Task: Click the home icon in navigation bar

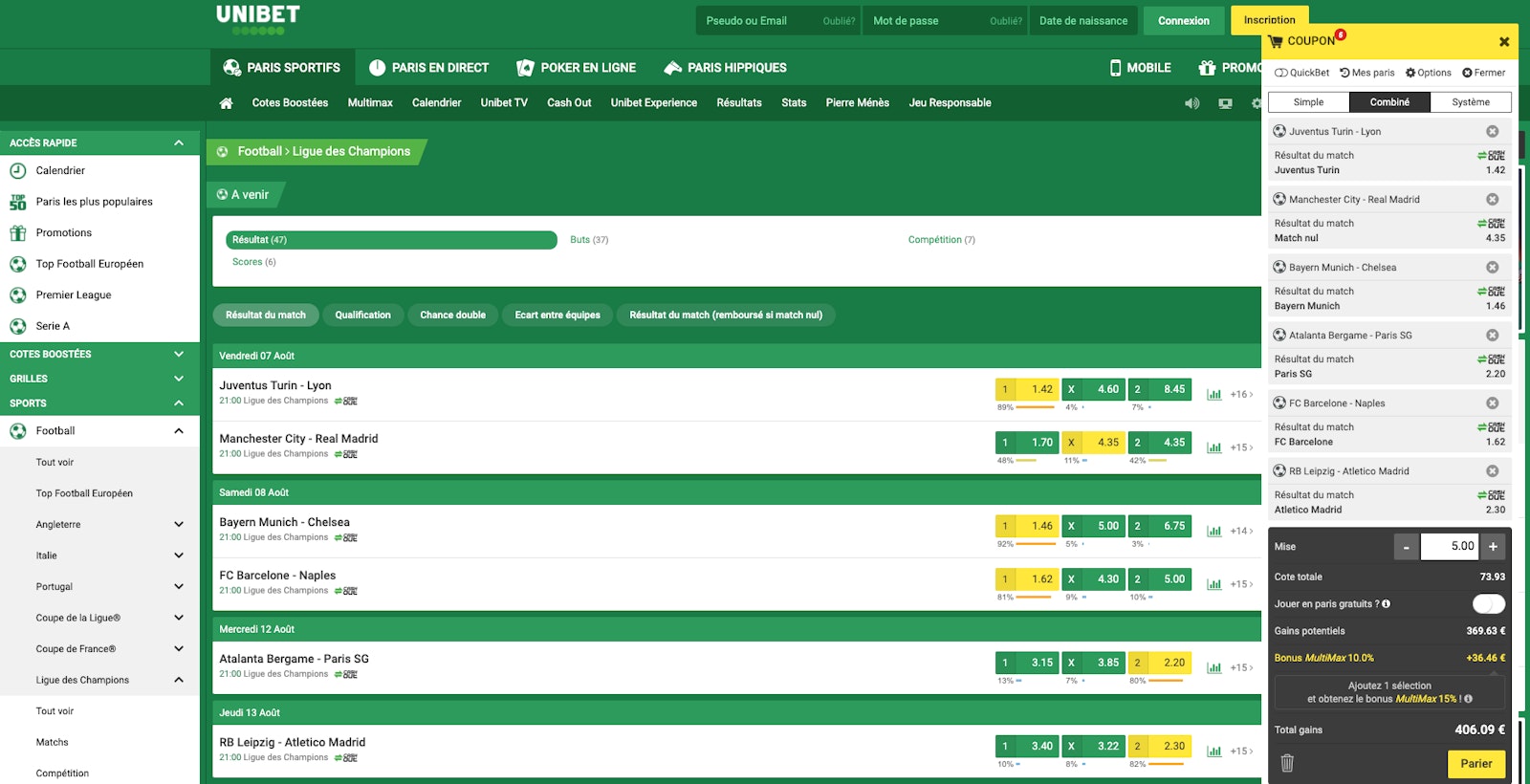Action: (226, 103)
